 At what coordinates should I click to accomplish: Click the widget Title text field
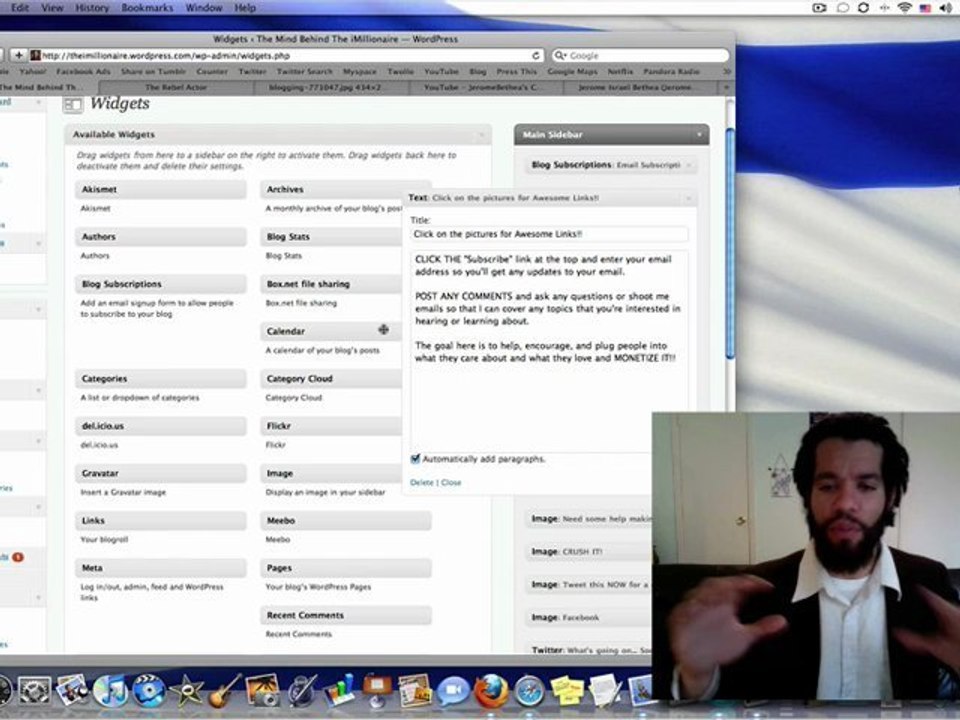[549, 234]
